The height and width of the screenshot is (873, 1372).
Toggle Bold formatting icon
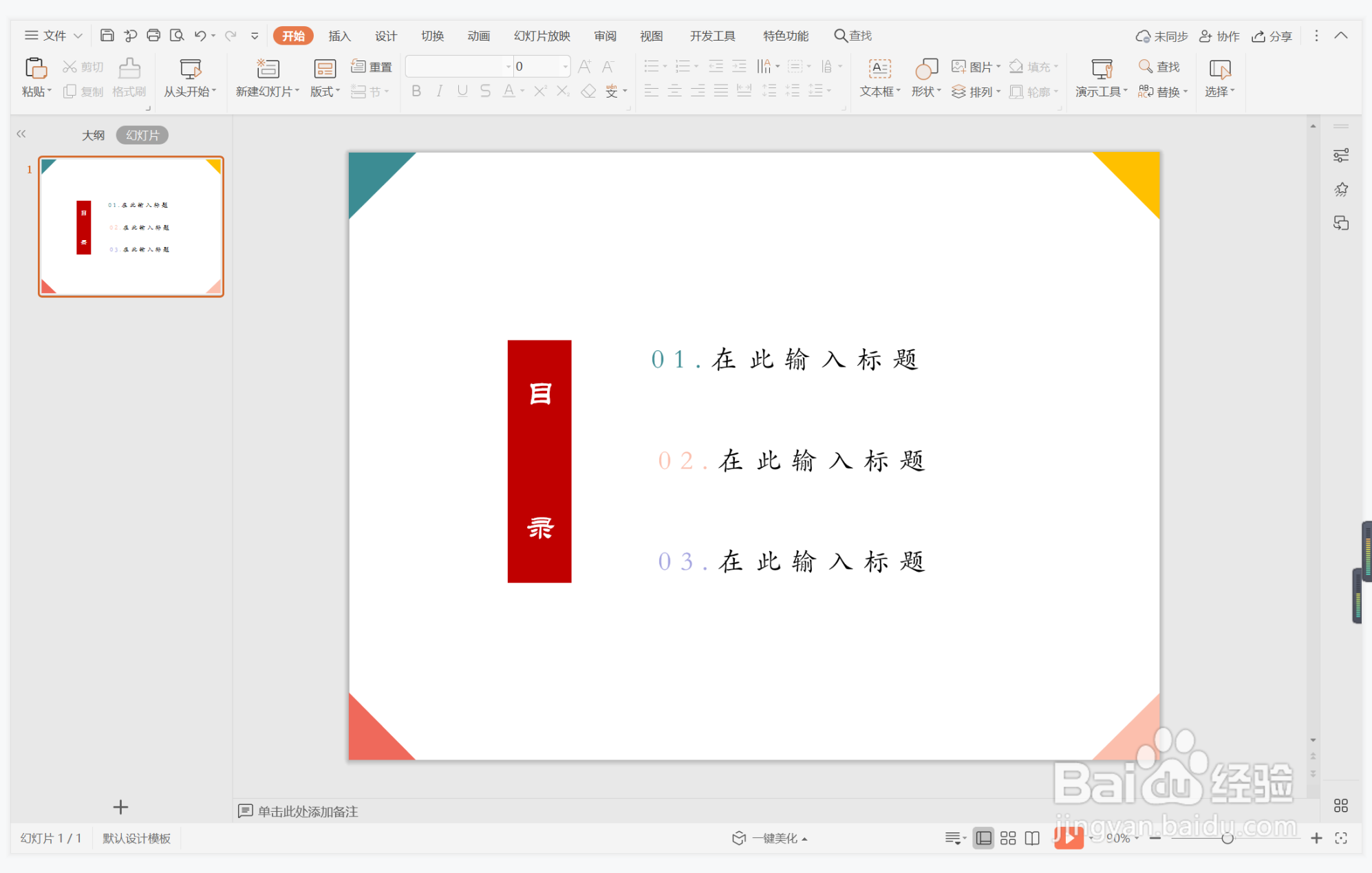[x=416, y=92]
